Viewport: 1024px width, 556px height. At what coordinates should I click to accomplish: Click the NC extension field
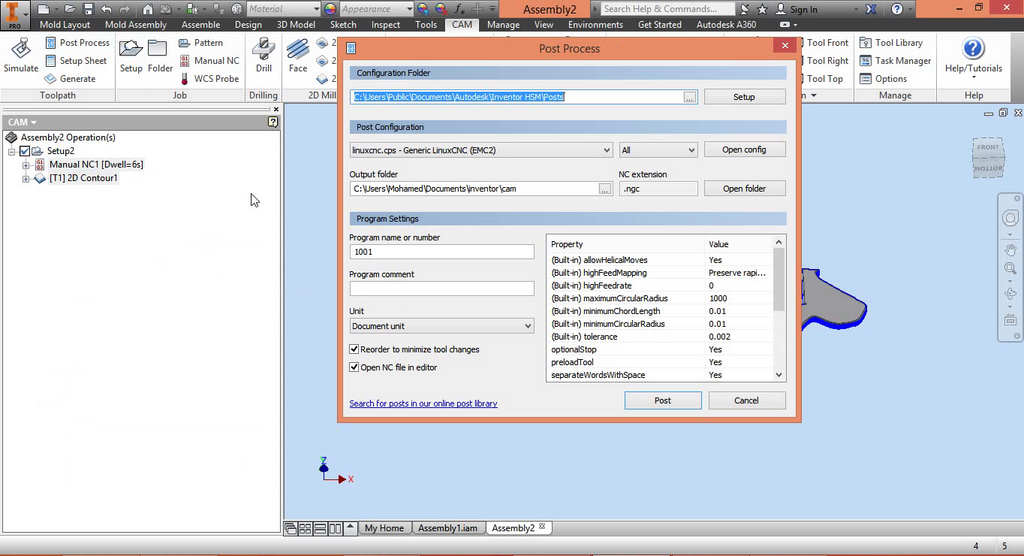[658, 189]
